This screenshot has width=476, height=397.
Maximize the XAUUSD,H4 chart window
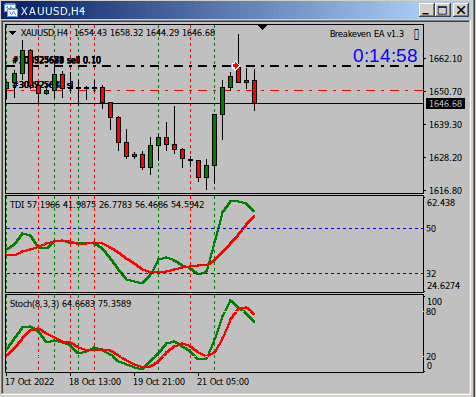click(x=443, y=10)
